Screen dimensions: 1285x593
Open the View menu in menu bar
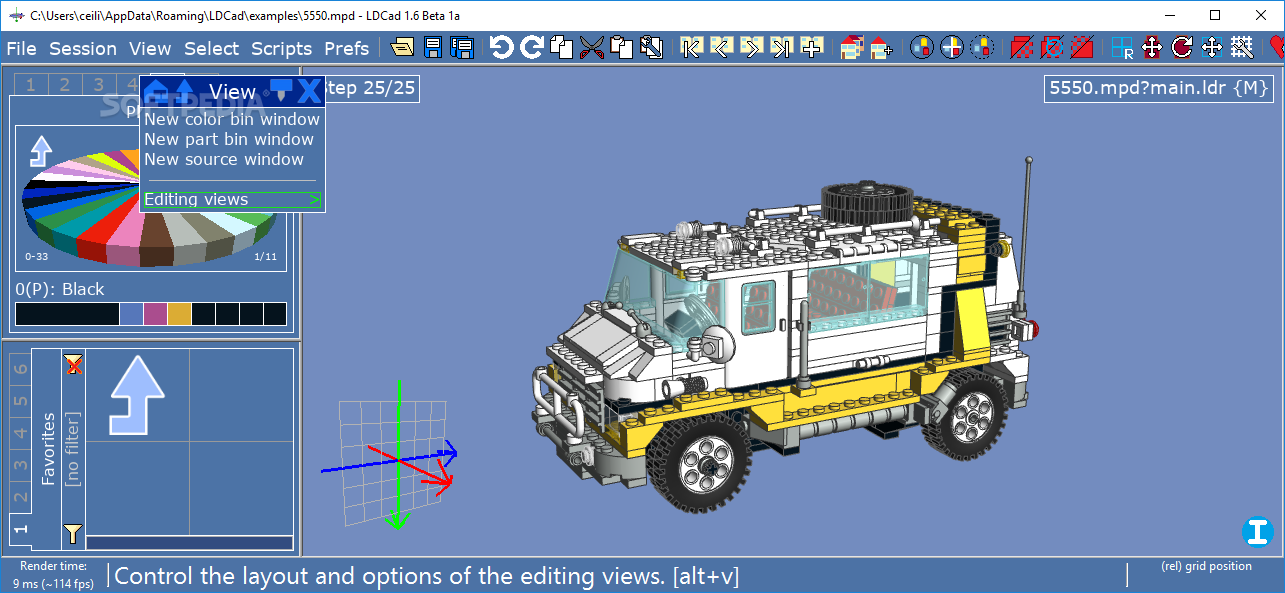pyautogui.click(x=150, y=48)
